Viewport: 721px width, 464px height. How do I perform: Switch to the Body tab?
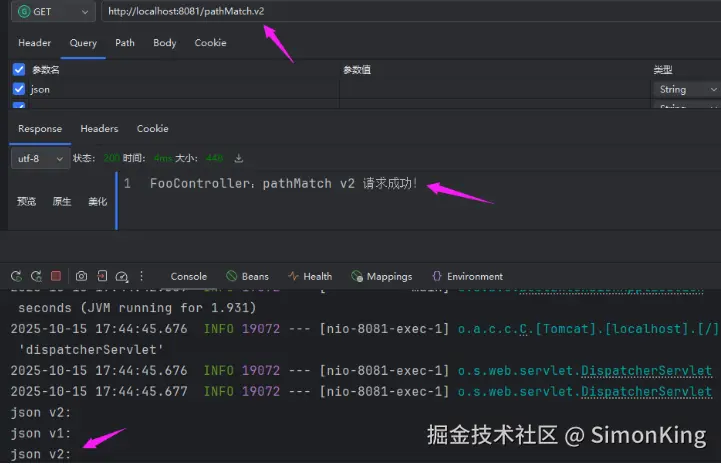click(x=165, y=43)
